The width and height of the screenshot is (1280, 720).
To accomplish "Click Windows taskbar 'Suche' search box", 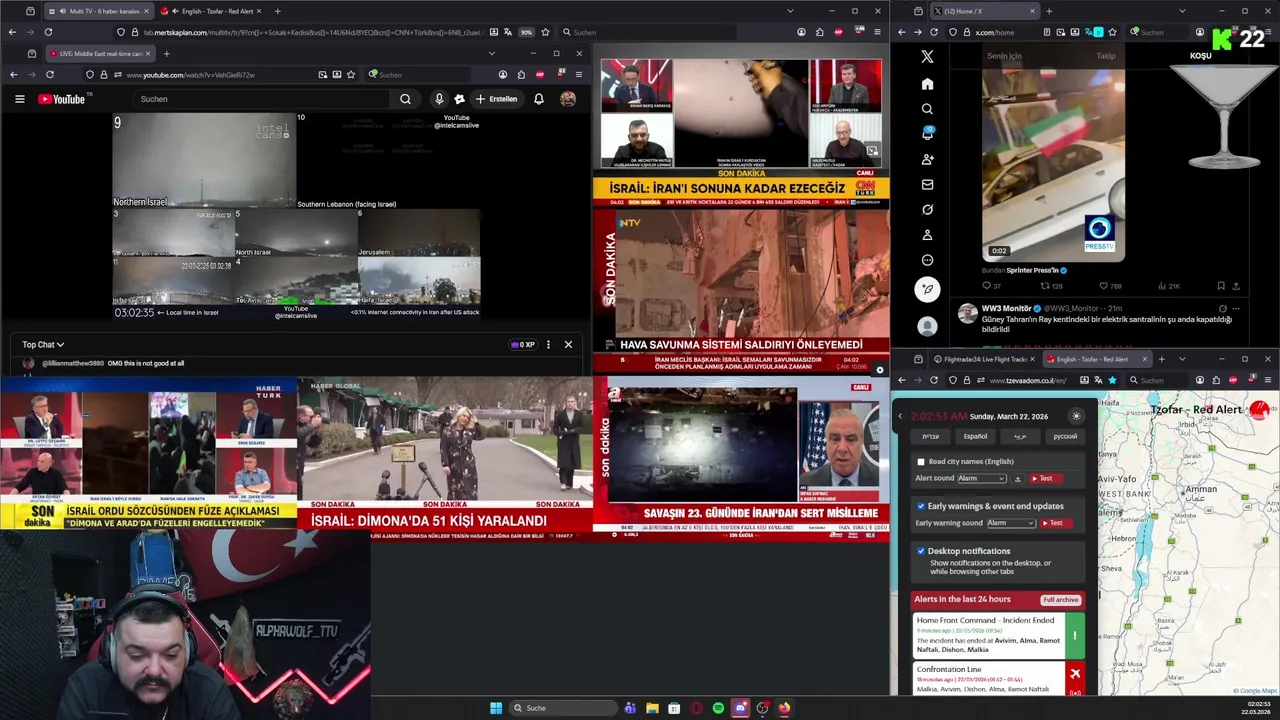I will tap(562, 708).
